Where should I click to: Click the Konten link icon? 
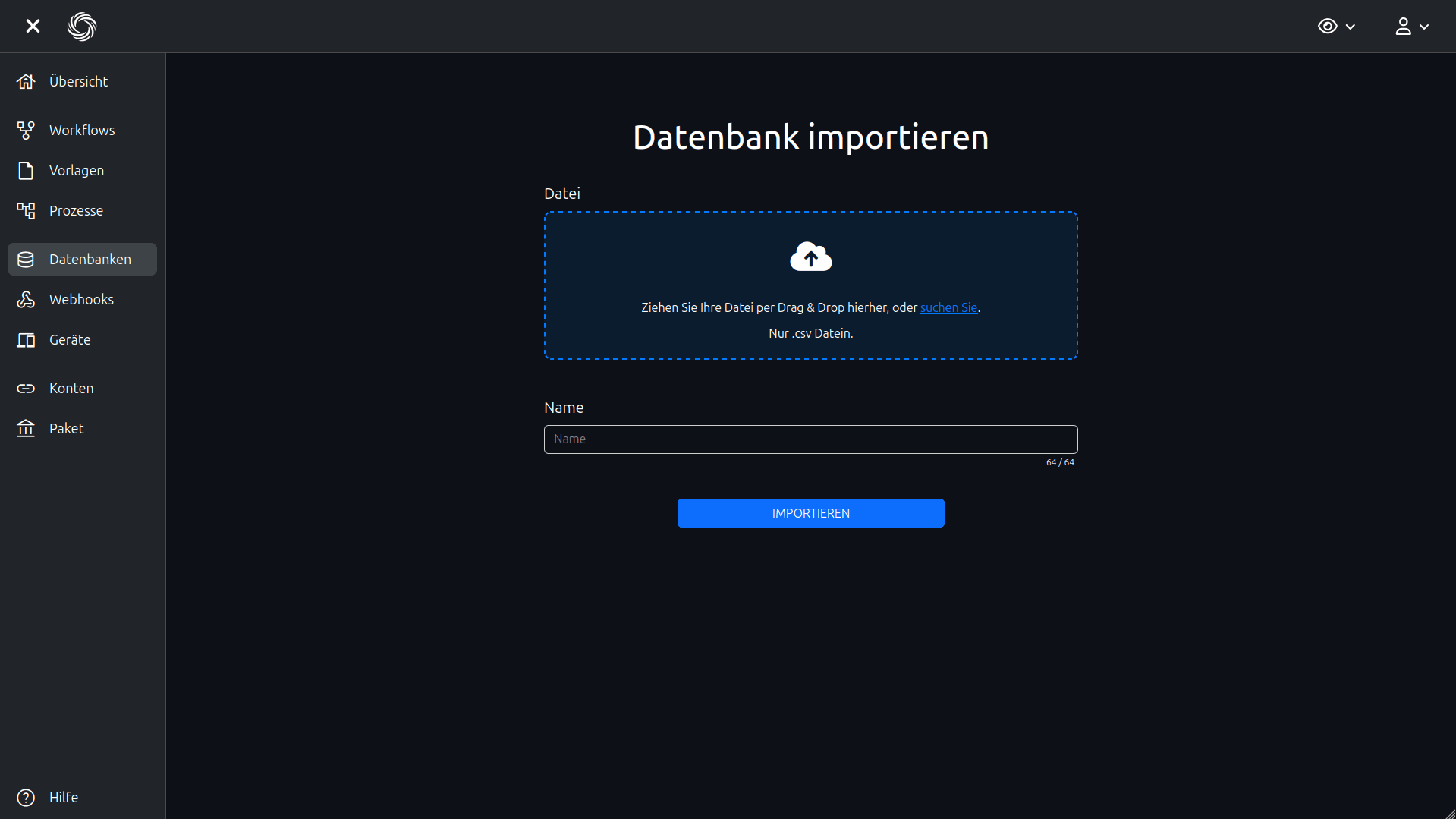pos(26,388)
